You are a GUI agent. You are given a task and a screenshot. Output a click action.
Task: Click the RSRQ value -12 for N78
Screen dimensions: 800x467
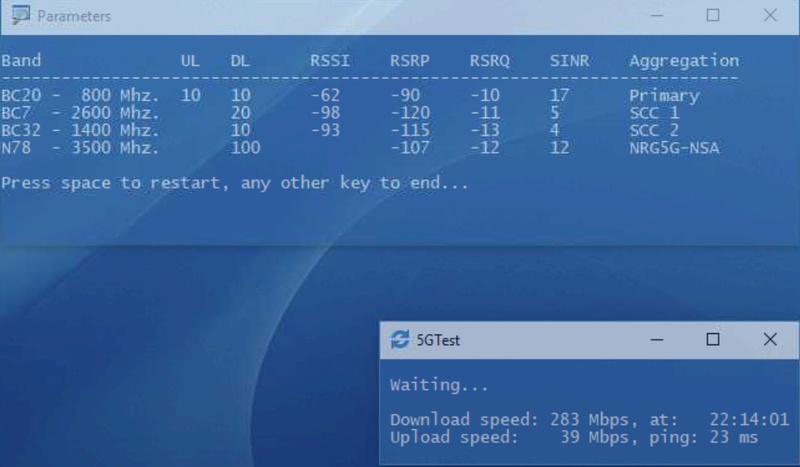coord(485,148)
